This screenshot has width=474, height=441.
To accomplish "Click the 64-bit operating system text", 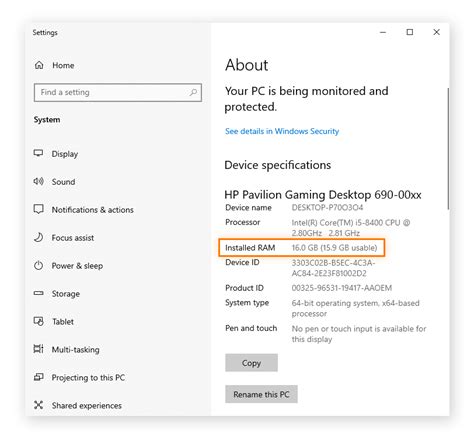I will click(355, 308).
